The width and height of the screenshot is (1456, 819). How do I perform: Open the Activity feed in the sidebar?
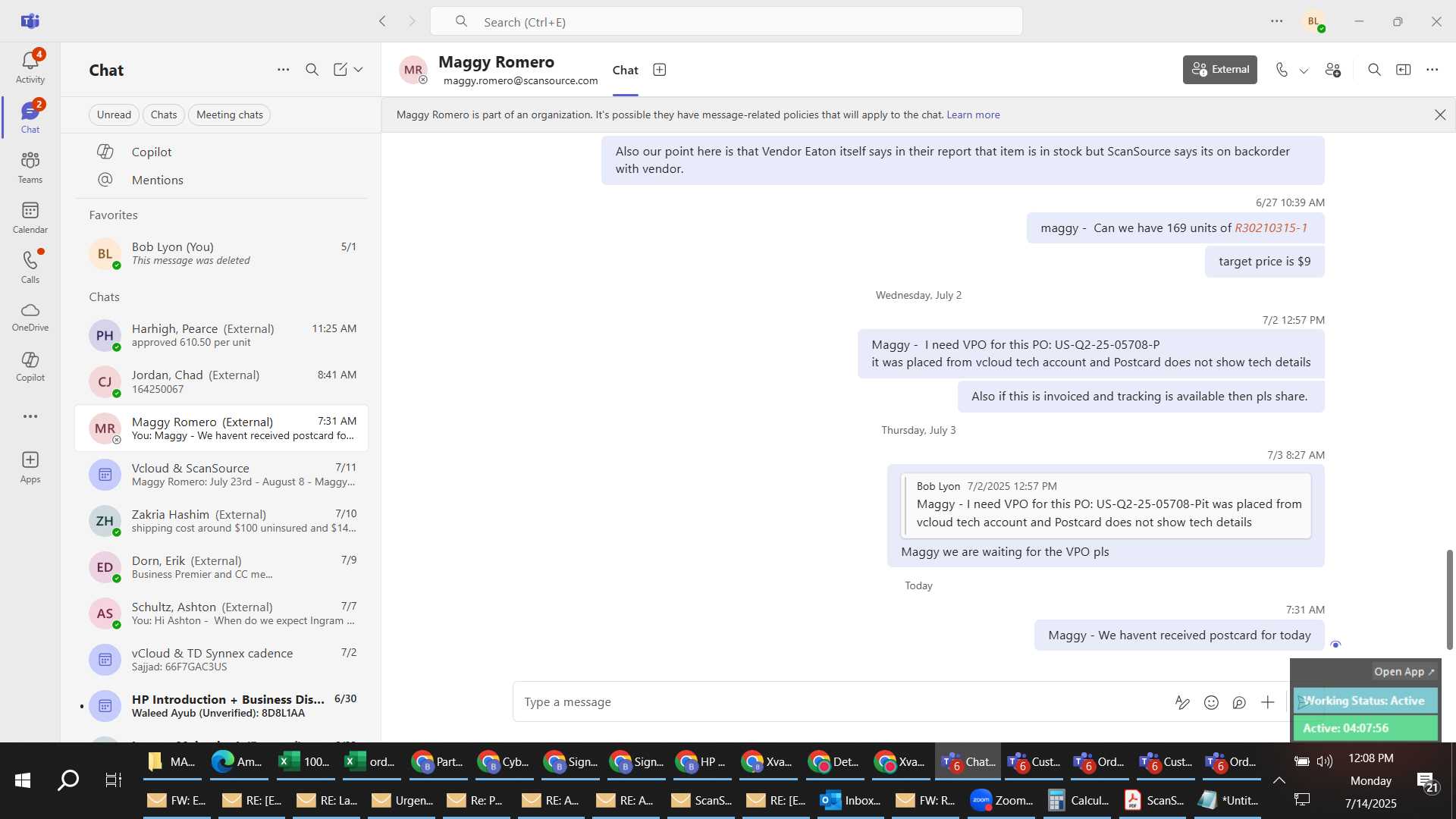click(30, 67)
